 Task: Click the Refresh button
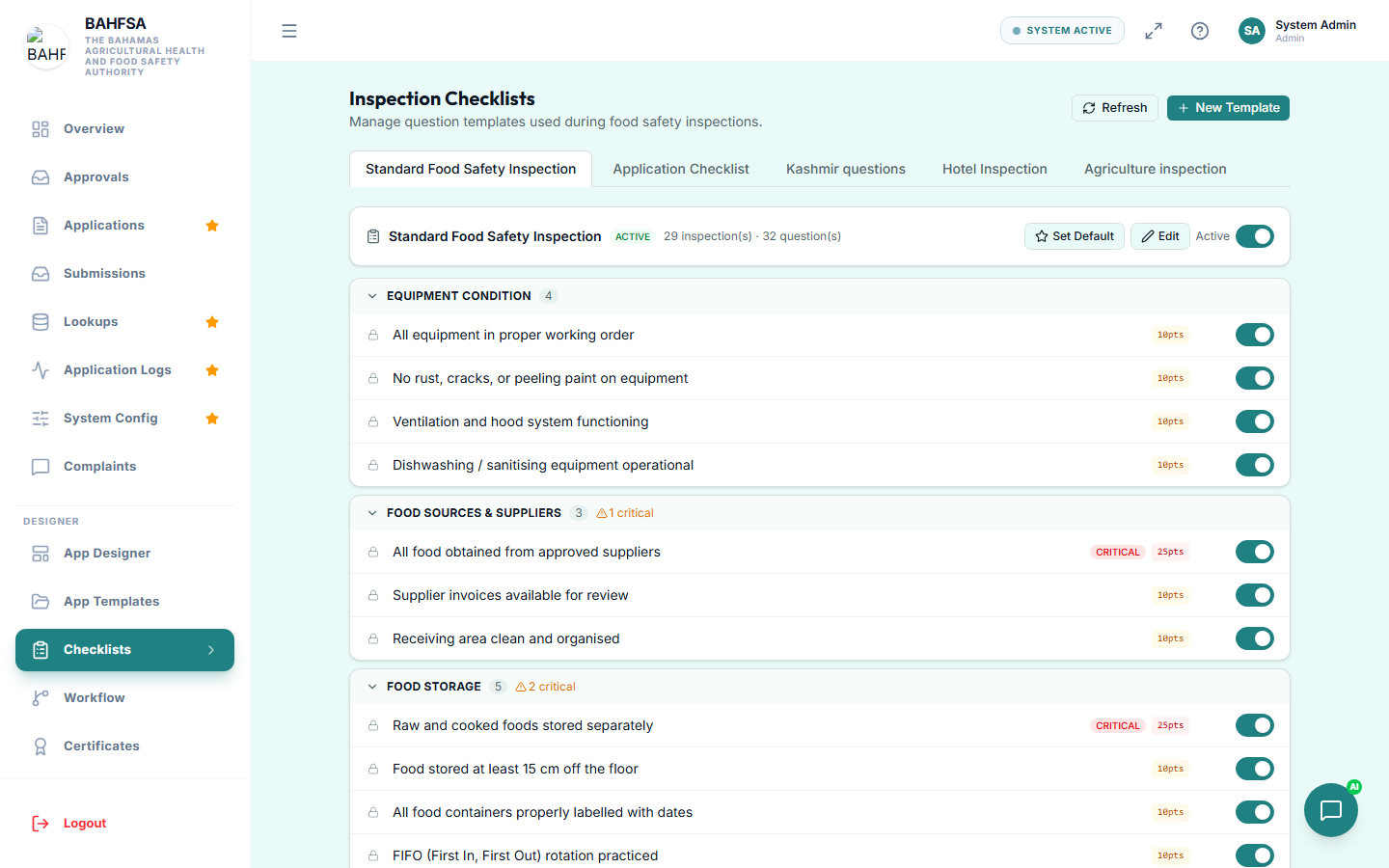point(1114,108)
